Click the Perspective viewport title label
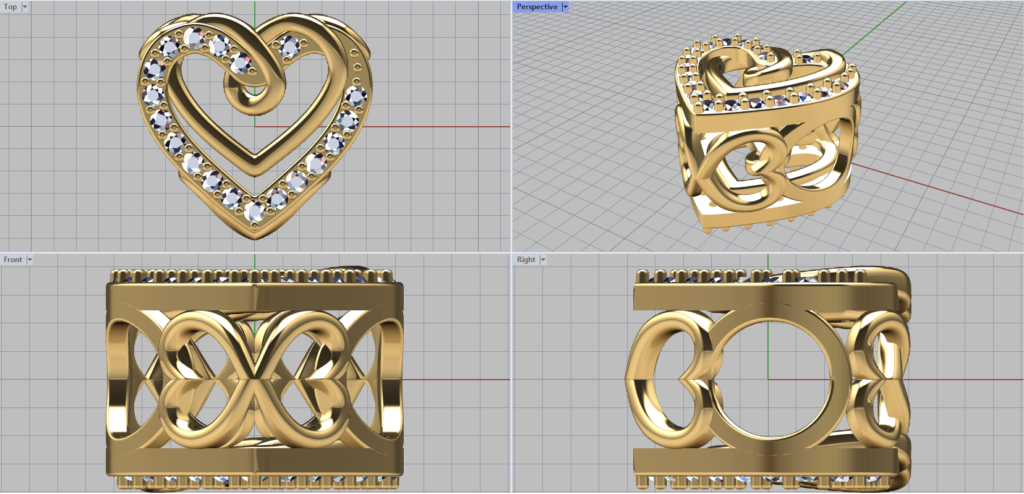This screenshot has width=1024, height=494. tap(536, 6)
